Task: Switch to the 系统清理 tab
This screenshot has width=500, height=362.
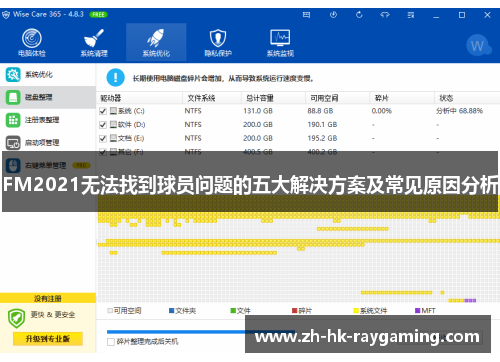Action: 94,42
